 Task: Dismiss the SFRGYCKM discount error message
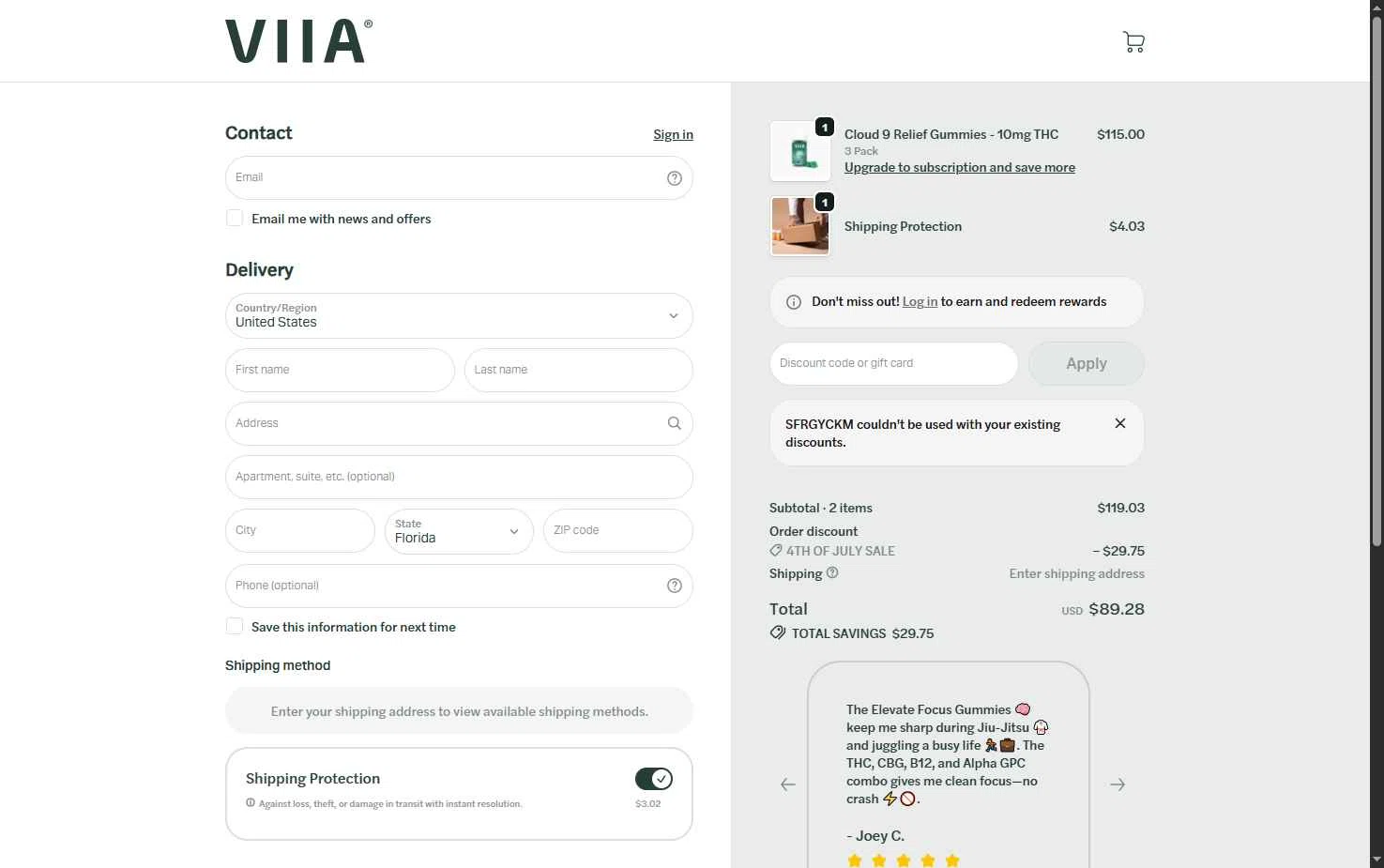pyautogui.click(x=1119, y=423)
